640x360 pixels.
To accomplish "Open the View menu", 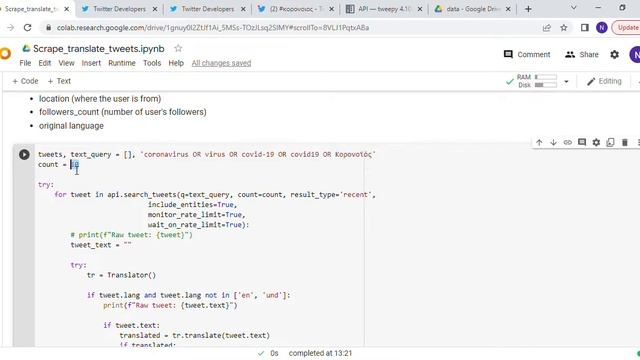I will click(x=66, y=63).
